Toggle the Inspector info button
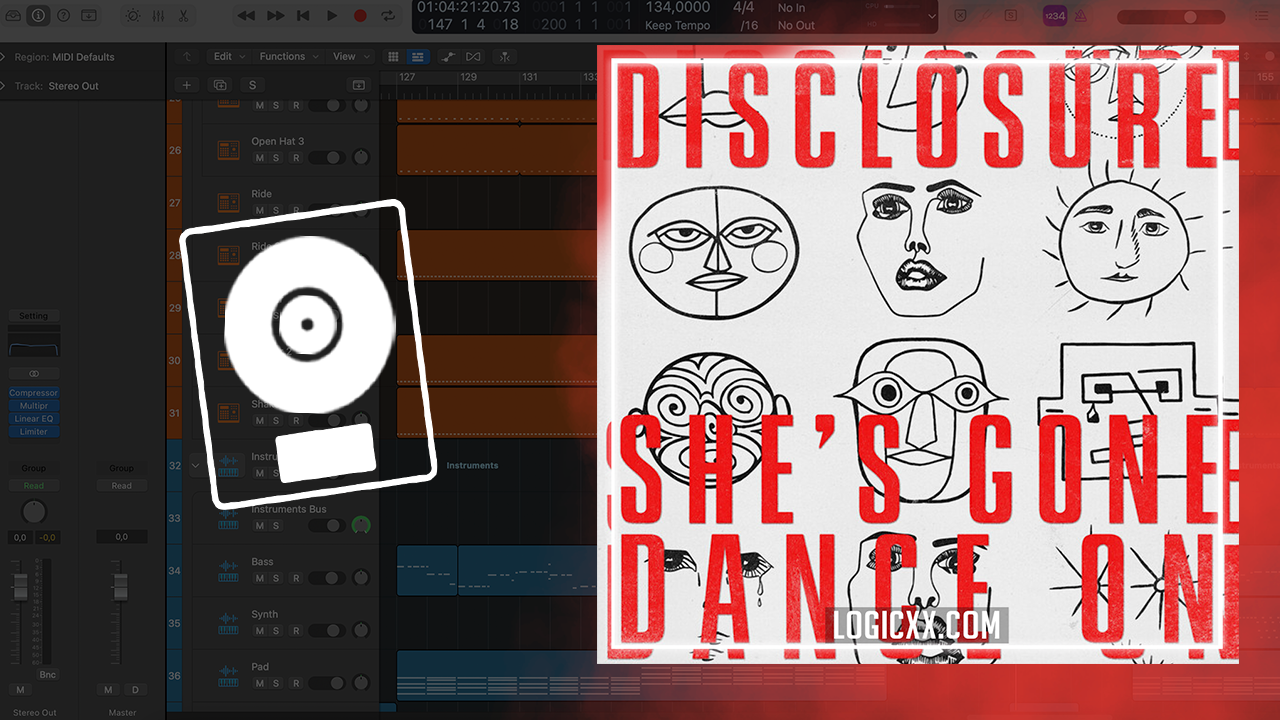This screenshot has width=1280, height=720. [38, 16]
